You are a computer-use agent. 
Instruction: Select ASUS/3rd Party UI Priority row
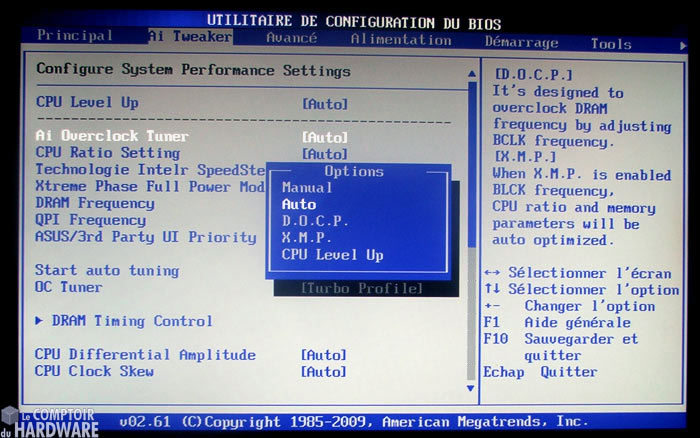tap(146, 237)
